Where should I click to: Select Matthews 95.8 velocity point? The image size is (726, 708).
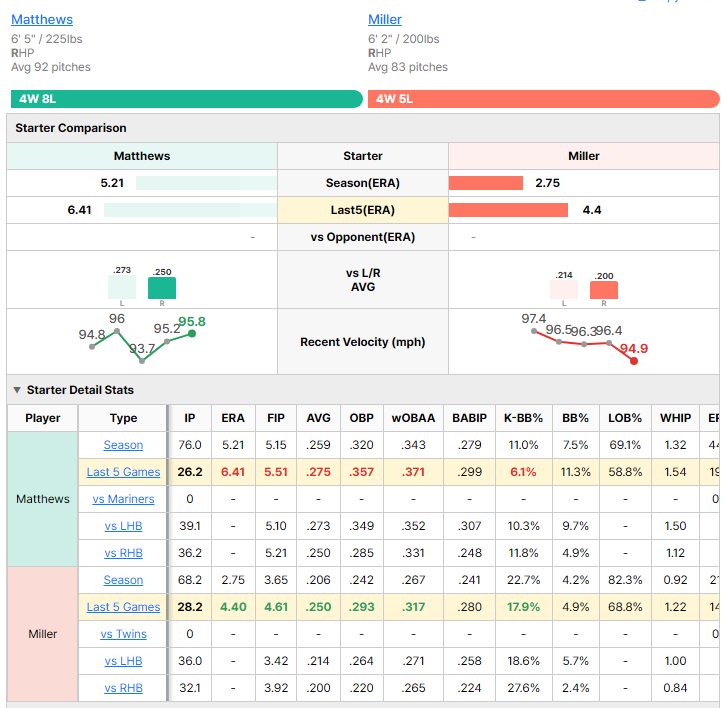[192, 333]
